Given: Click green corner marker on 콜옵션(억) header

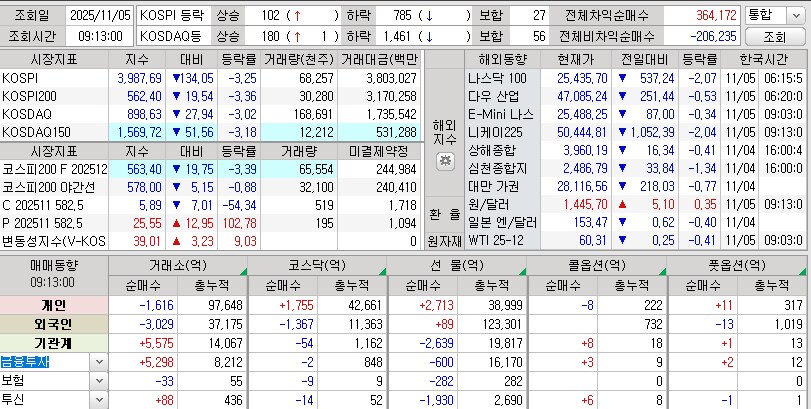Looking at the screenshot, I should click(x=662, y=271).
